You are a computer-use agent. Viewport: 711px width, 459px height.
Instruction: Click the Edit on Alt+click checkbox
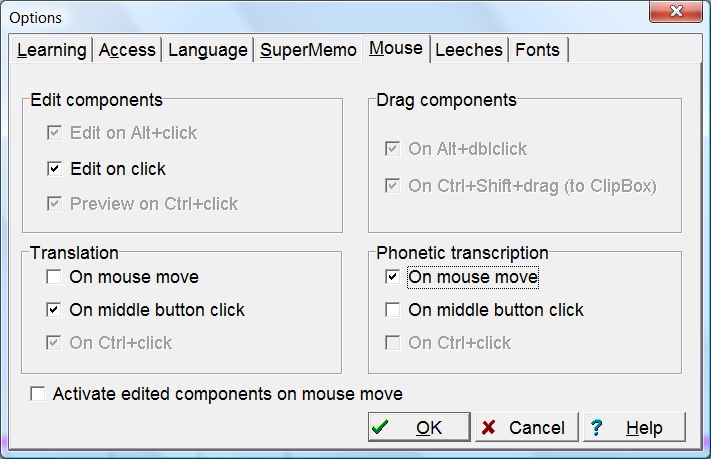[54, 132]
